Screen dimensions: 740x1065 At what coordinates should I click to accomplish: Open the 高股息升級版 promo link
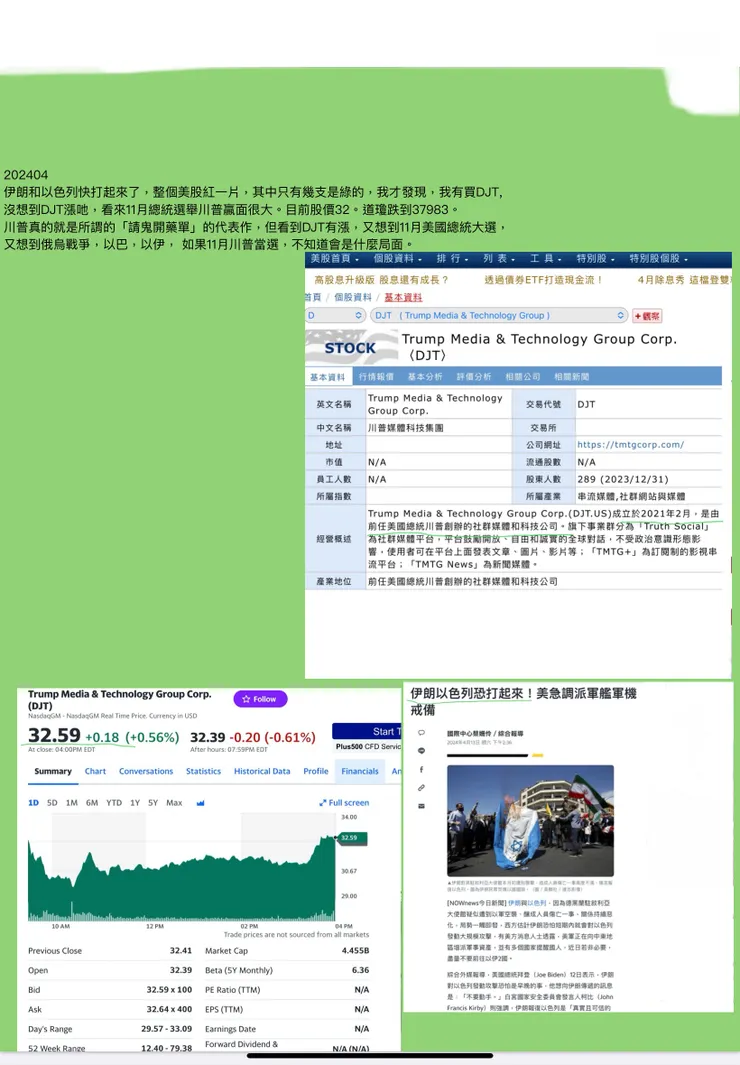[382, 280]
